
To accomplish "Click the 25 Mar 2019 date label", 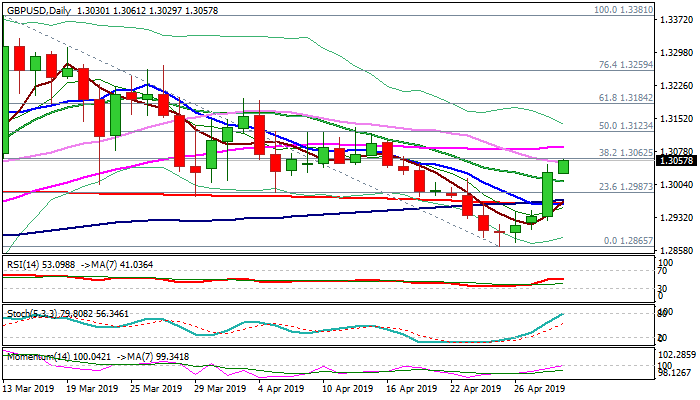I will pyautogui.click(x=156, y=388).
